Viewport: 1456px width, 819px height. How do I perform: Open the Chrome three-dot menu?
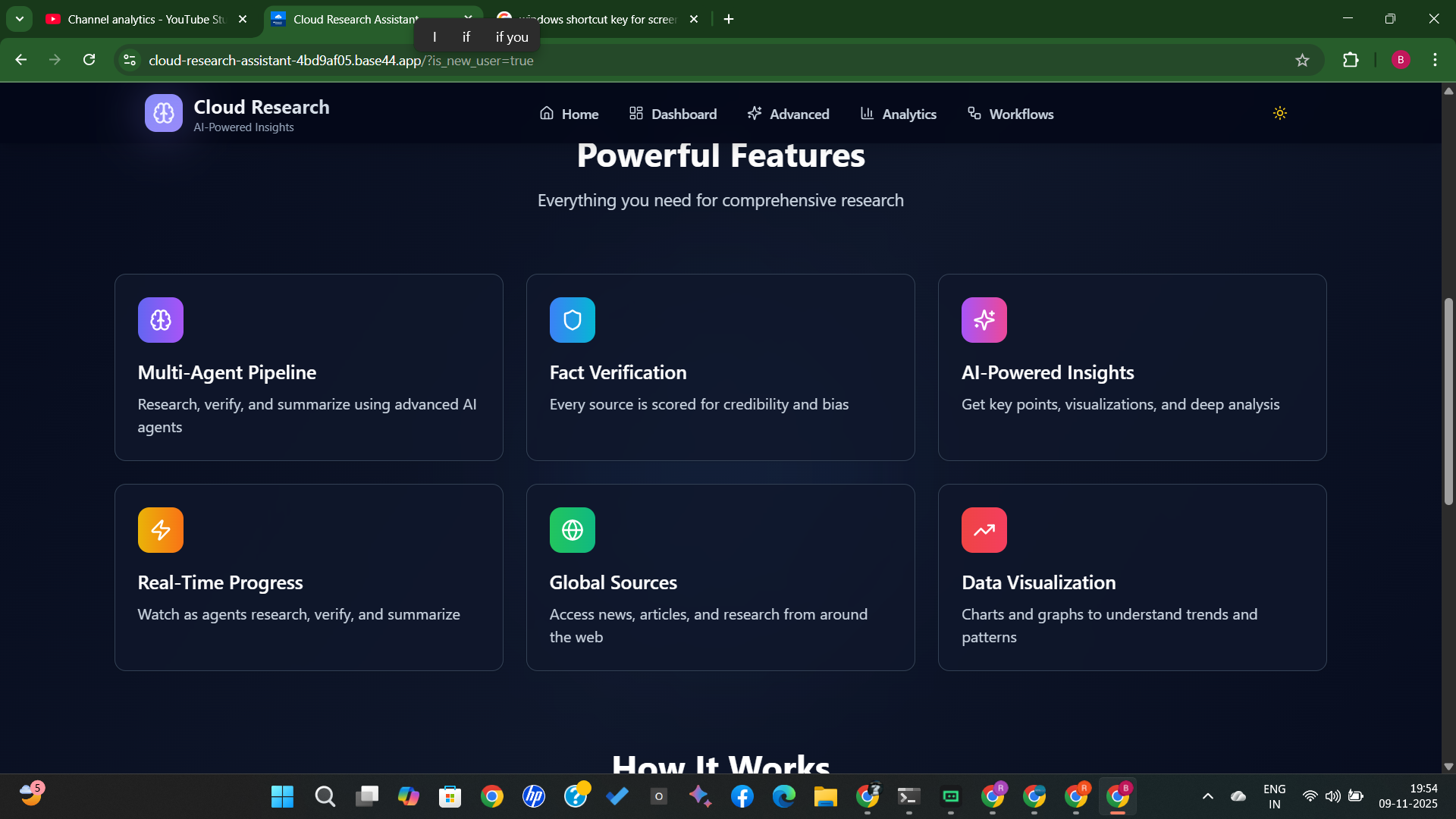1435,60
